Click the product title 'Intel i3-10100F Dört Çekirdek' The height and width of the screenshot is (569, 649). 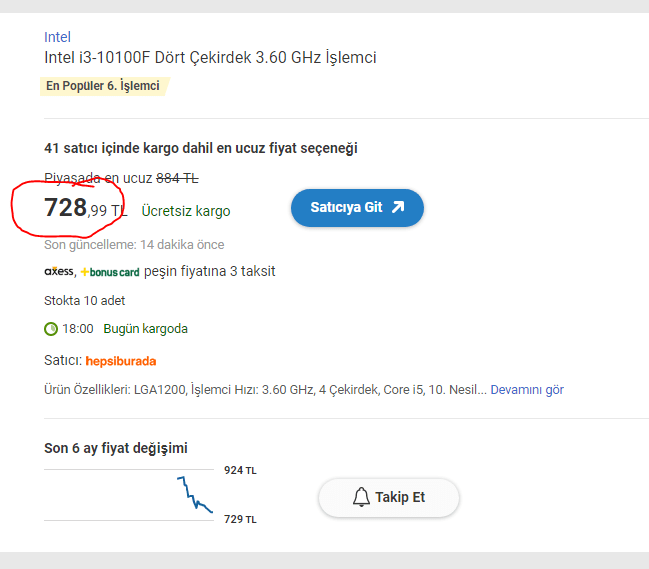pyautogui.click(x=210, y=58)
